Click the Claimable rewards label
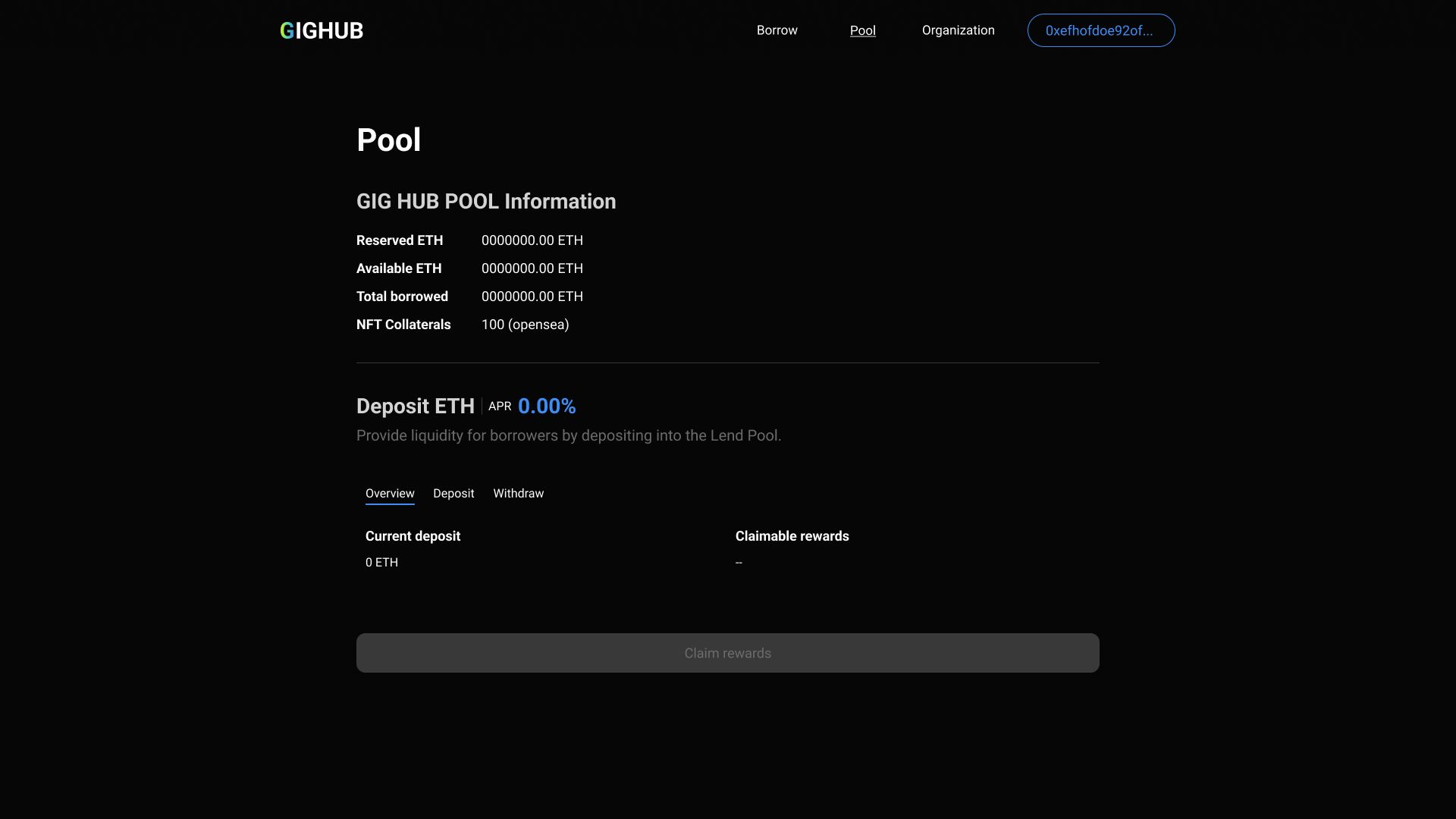This screenshot has width=1456, height=819. point(792,536)
